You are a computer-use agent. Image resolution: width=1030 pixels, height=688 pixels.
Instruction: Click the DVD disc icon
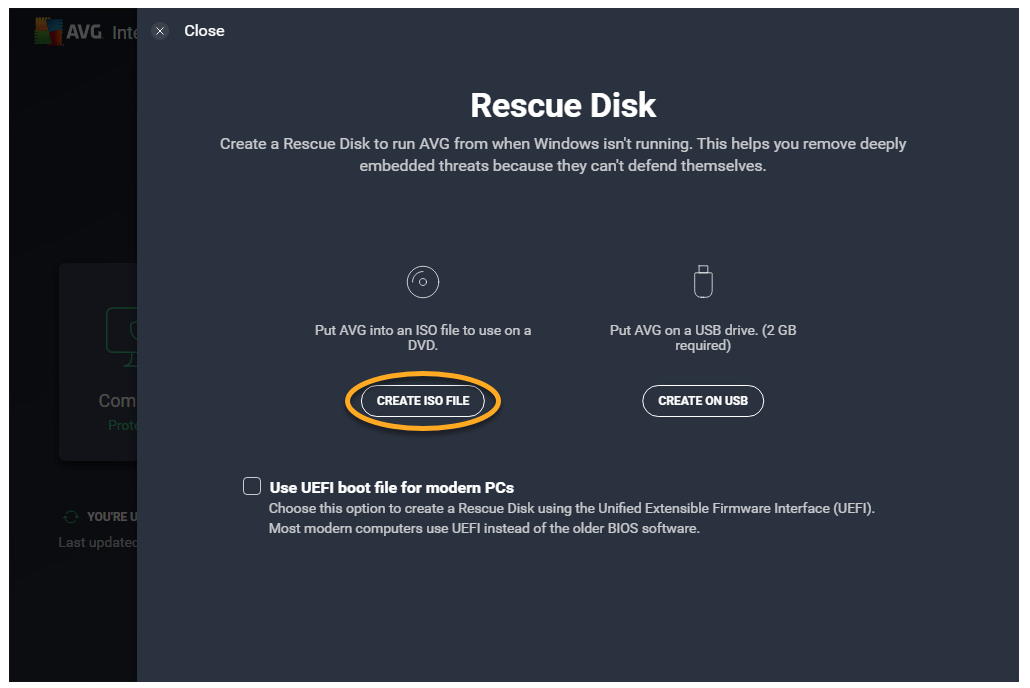423,282
